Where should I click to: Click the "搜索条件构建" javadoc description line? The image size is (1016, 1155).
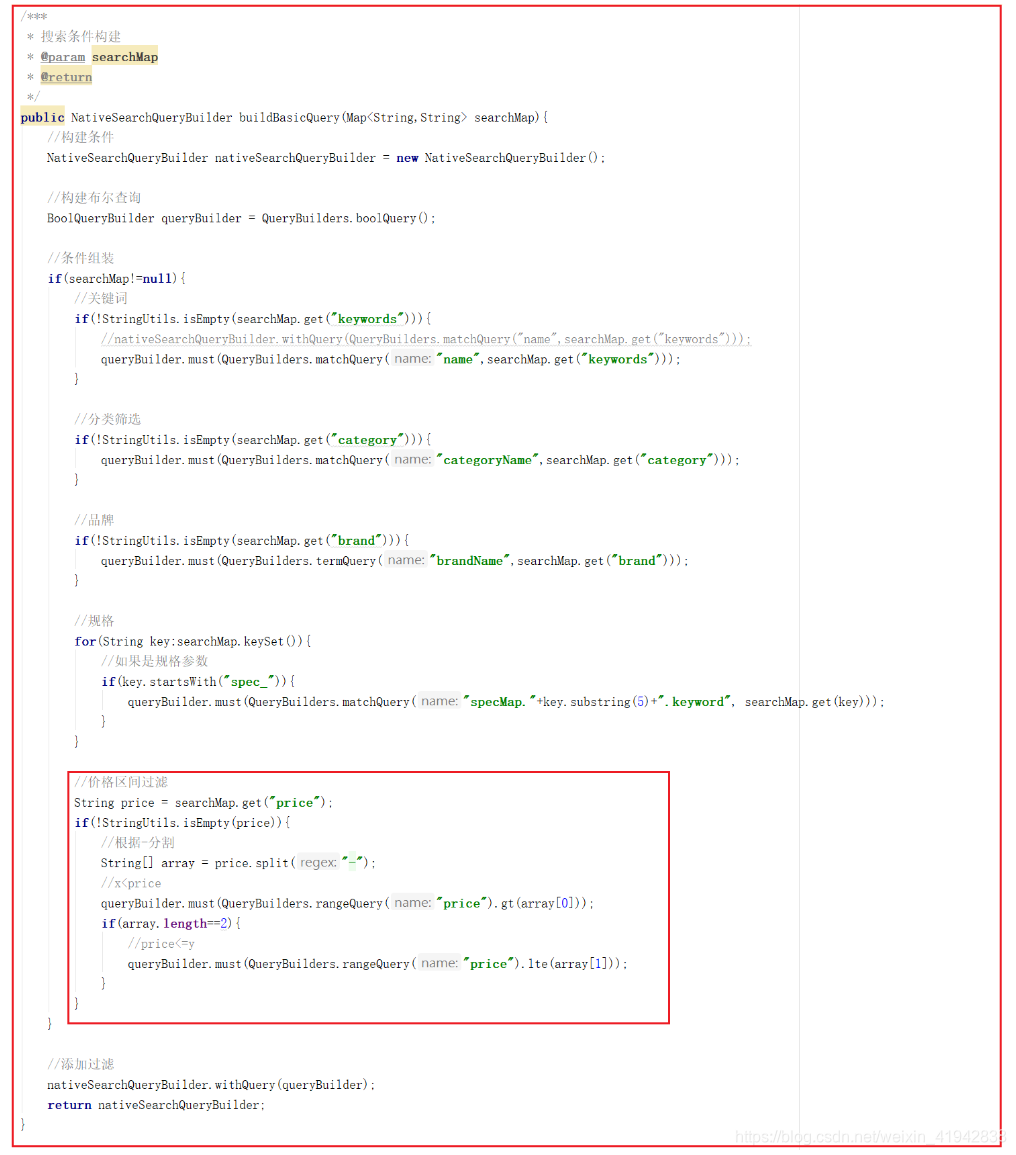(80, 37)
